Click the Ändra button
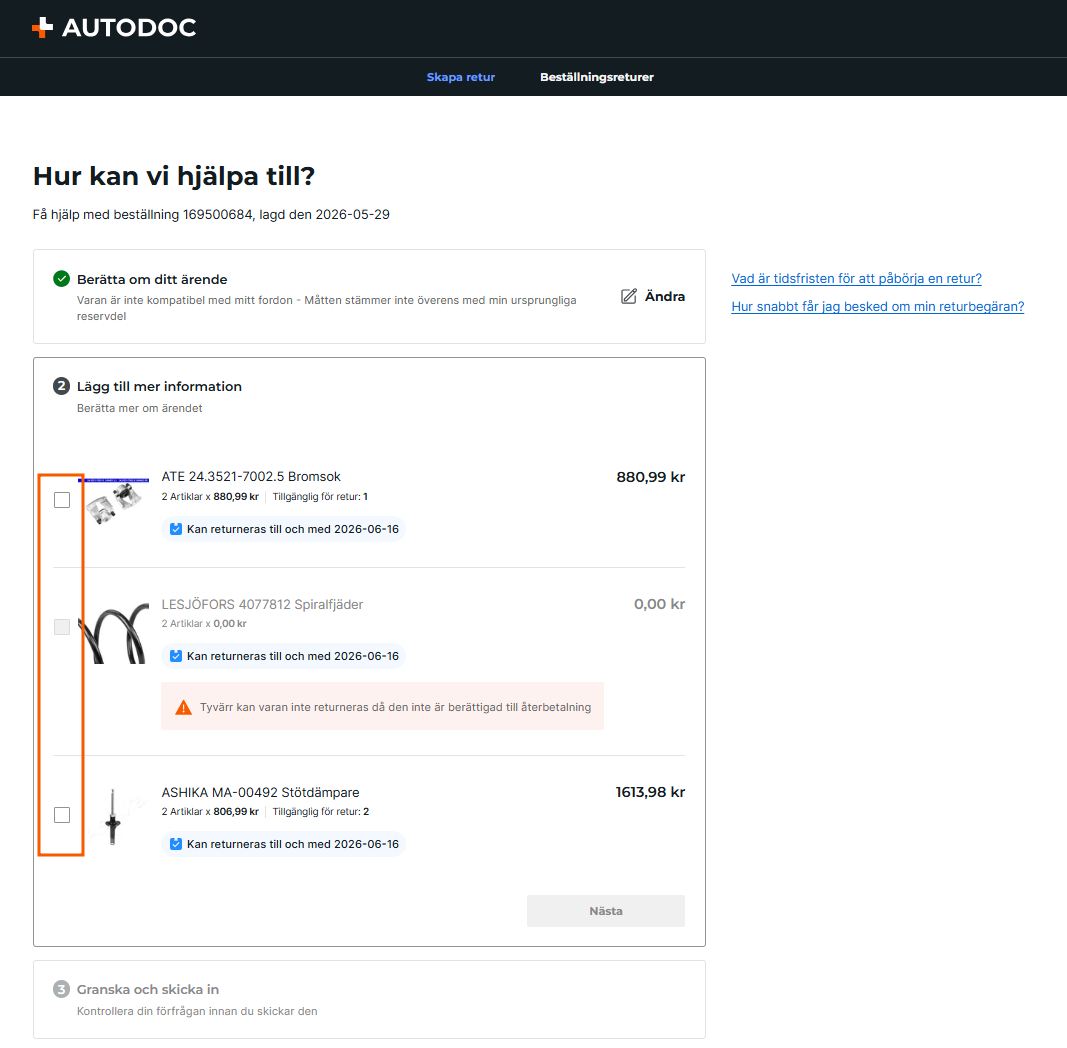This screenshot has width=1067, height=1048. point(653,296)
